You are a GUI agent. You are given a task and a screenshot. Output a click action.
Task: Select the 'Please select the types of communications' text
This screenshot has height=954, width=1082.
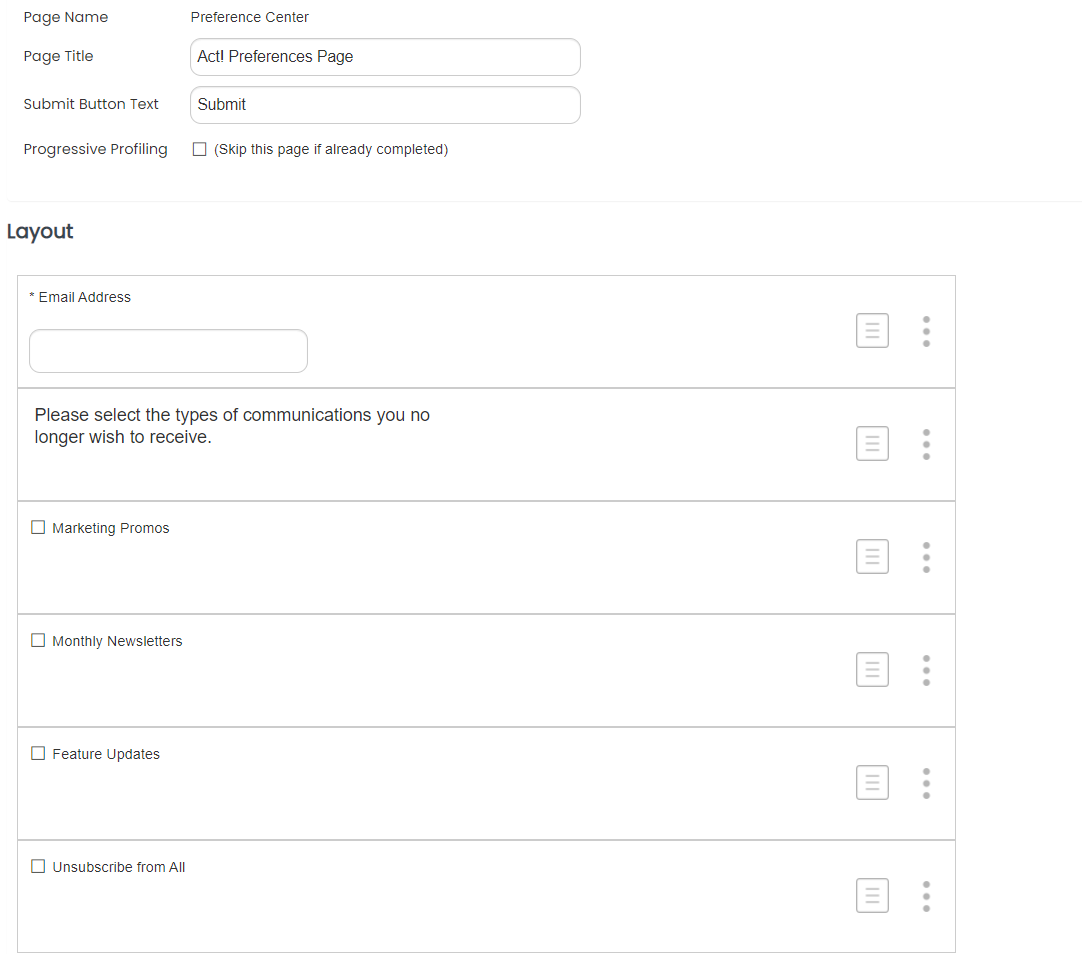(x=232, y=426)
